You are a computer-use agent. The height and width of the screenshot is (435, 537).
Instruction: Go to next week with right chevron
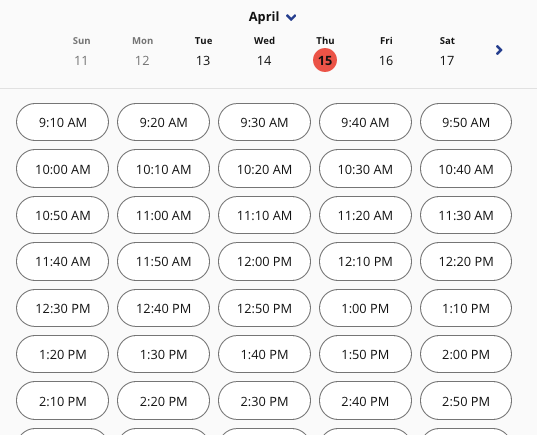(499, 50)
